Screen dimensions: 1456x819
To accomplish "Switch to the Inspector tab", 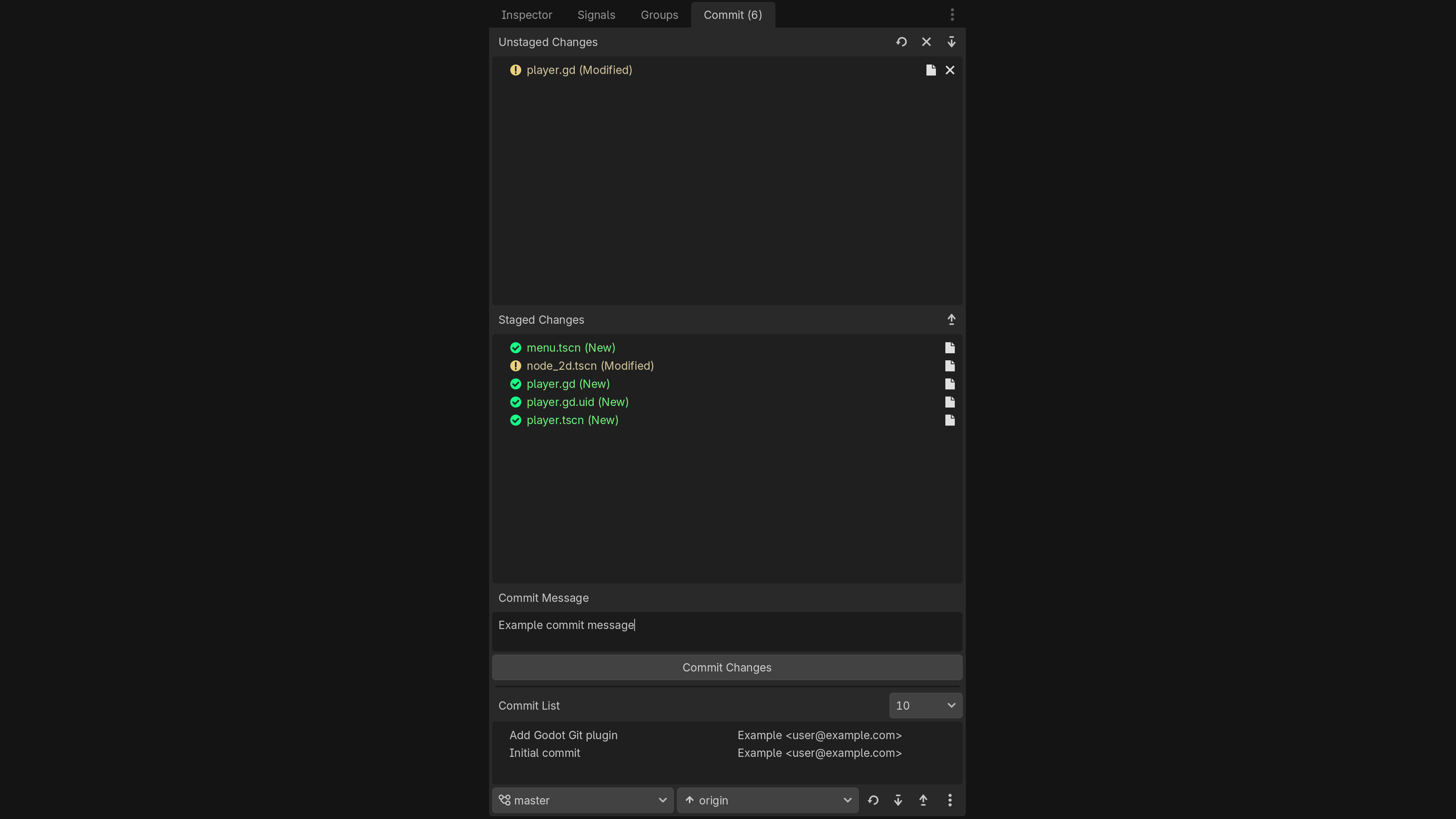I will [526, 15].
